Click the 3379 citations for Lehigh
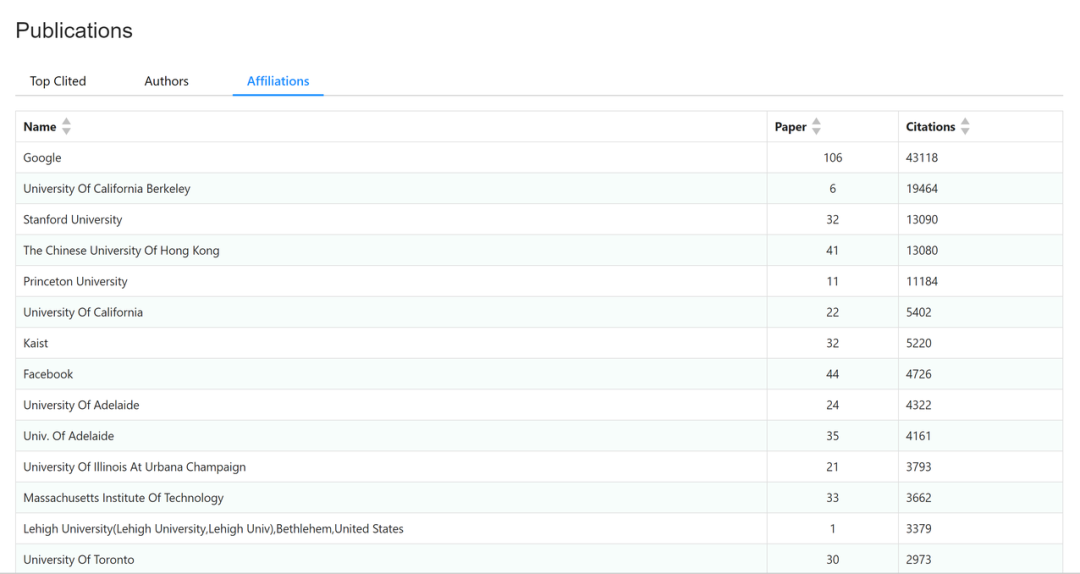 tap(919, 529)
